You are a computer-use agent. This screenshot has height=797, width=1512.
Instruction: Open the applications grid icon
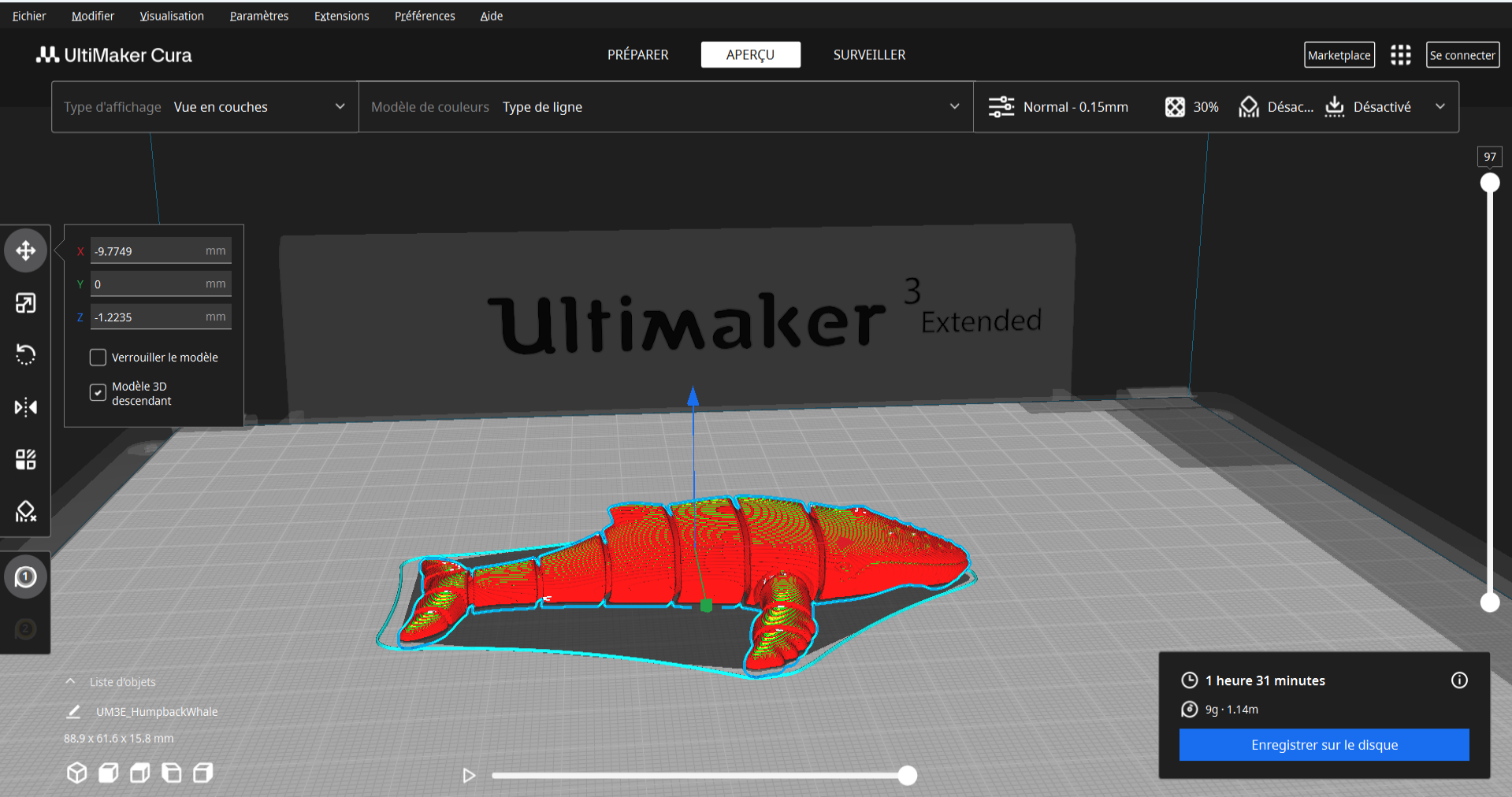pos(1400,55)
